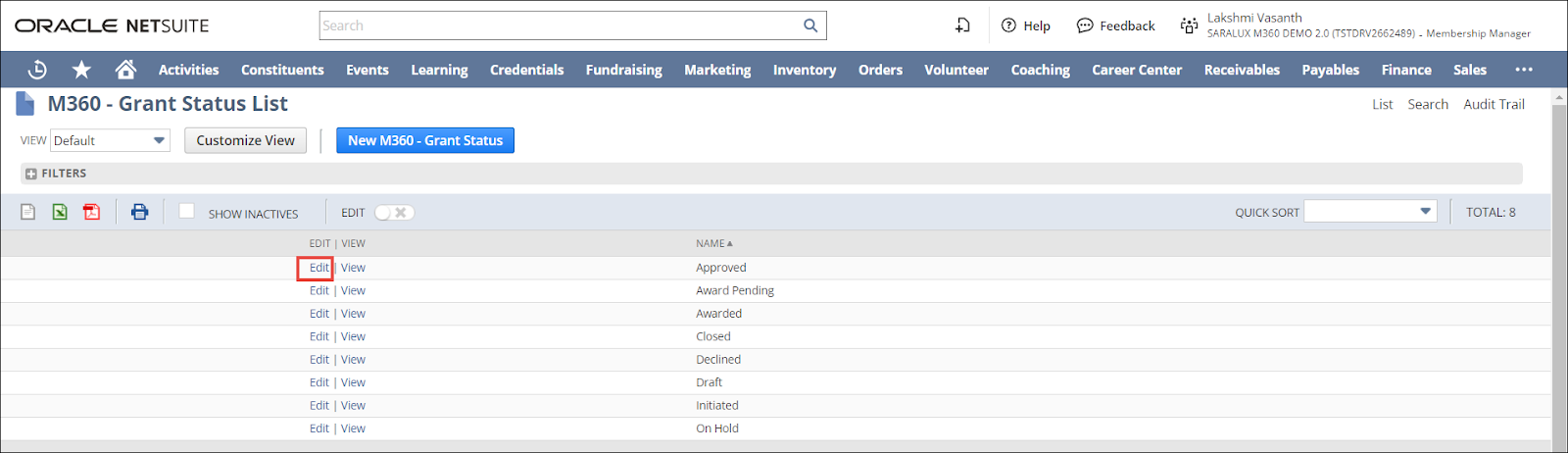The image size is (1568, 453).
Task: Open the Credentials menu
Action: point(526,70)
